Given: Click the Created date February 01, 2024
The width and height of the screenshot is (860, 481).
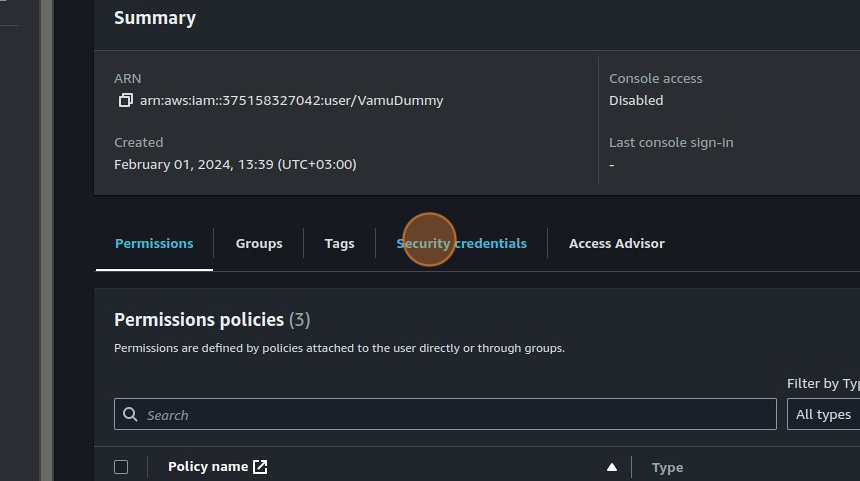Looking at the screenshot, I should pos(235,164).
